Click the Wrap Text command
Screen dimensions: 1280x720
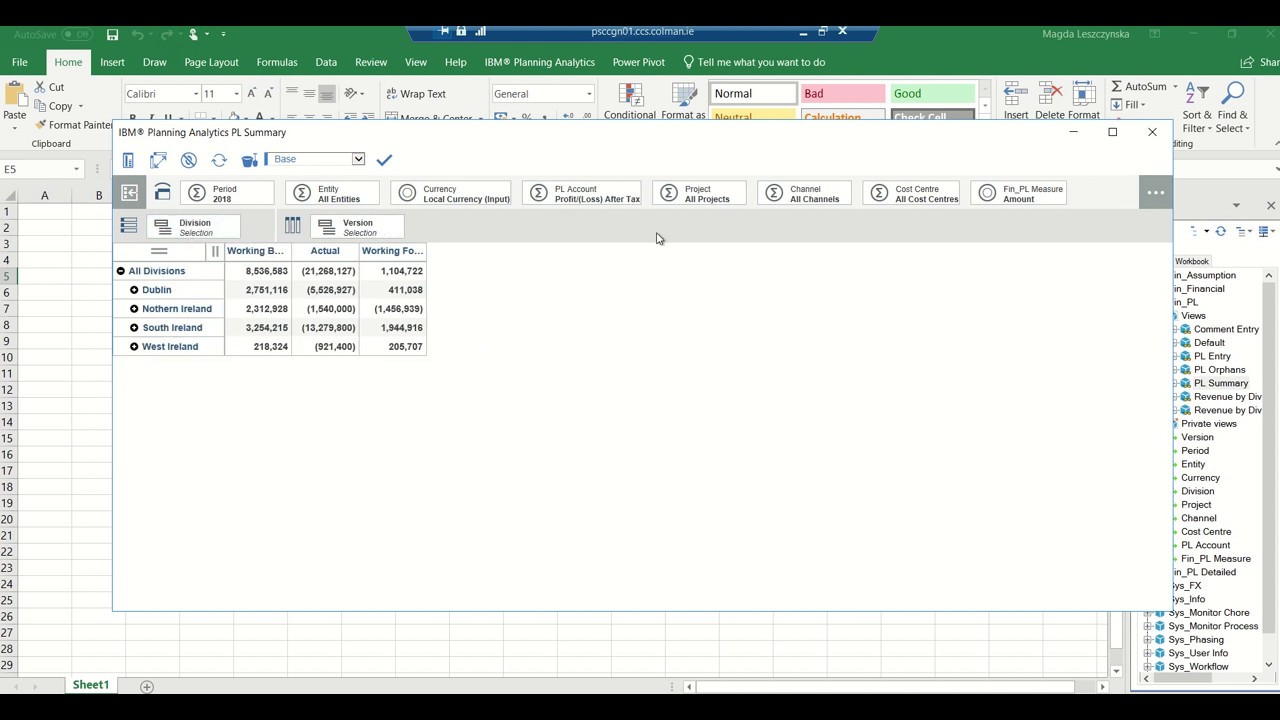tap(416, 94)
